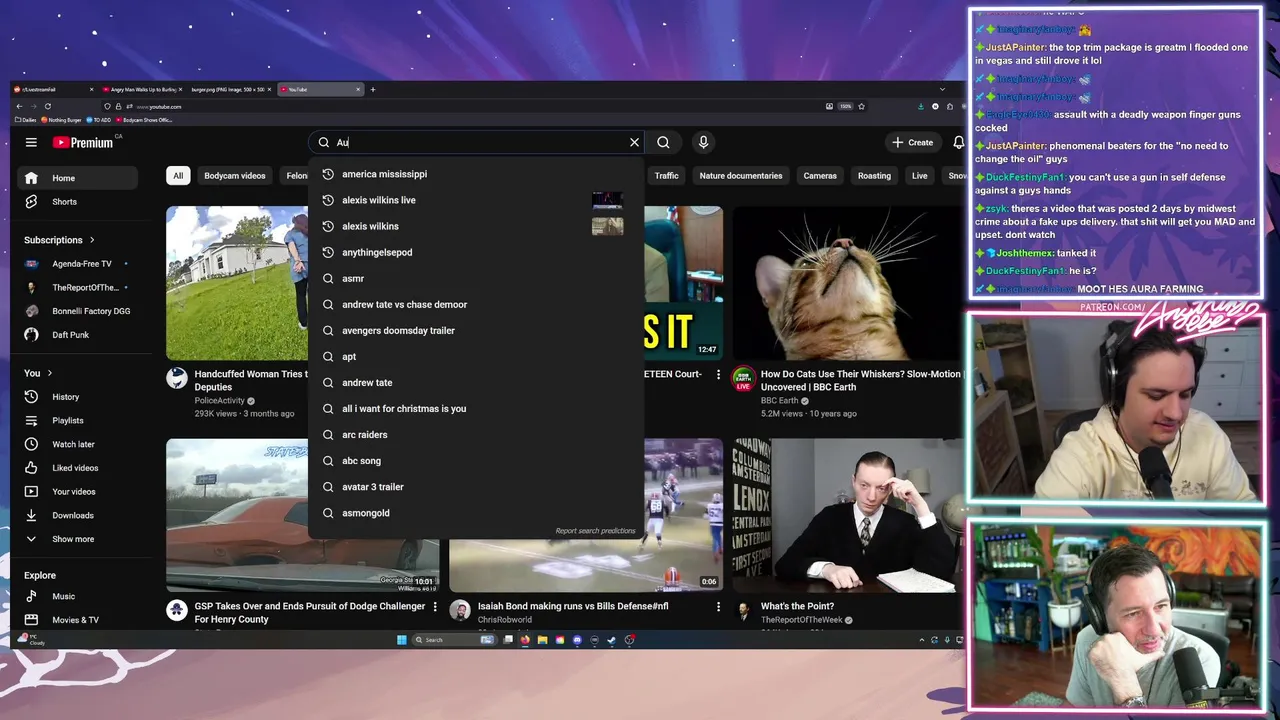Image resolution: width=1280 pixels, height=720 pixels.
Task: Start voice search with the microphone icon
Action: [703, 142]
